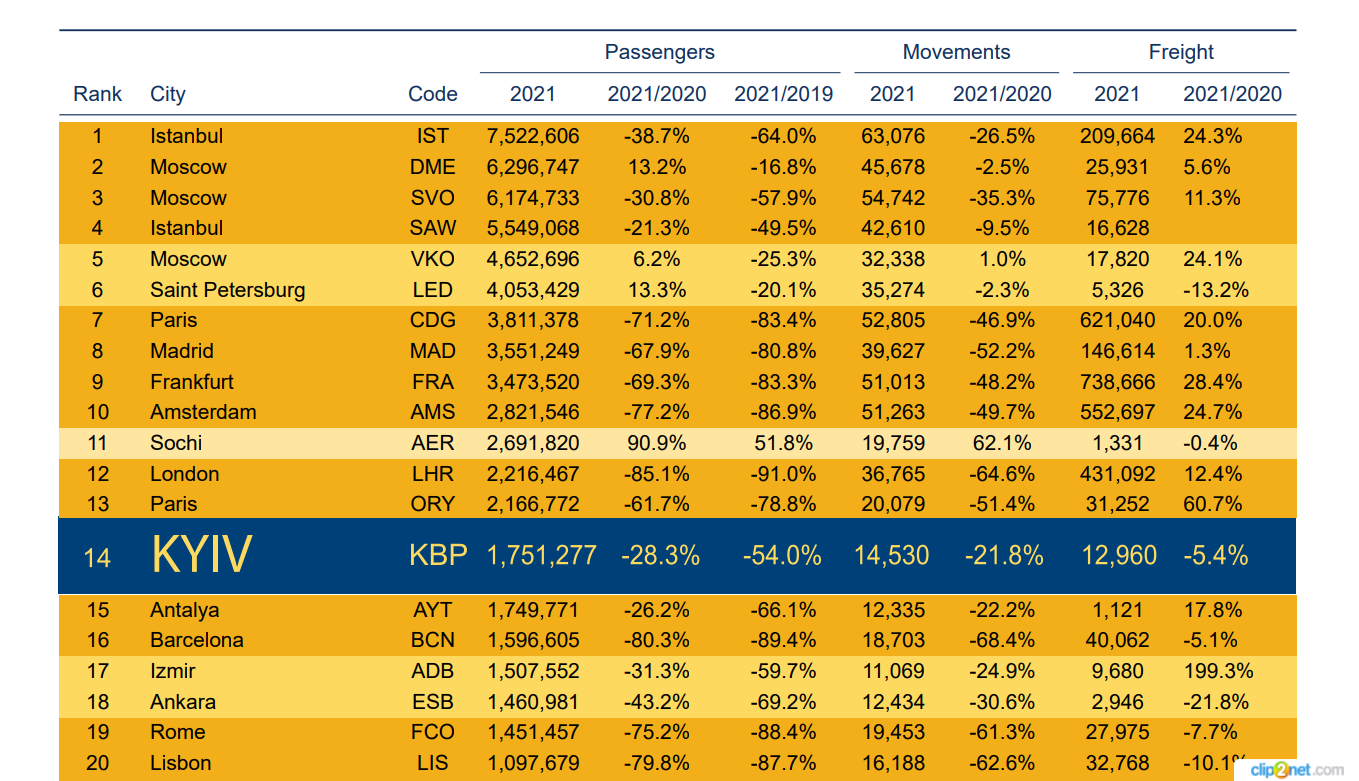Click the Rank column header
1359x781 pixels.
point(98,94)
